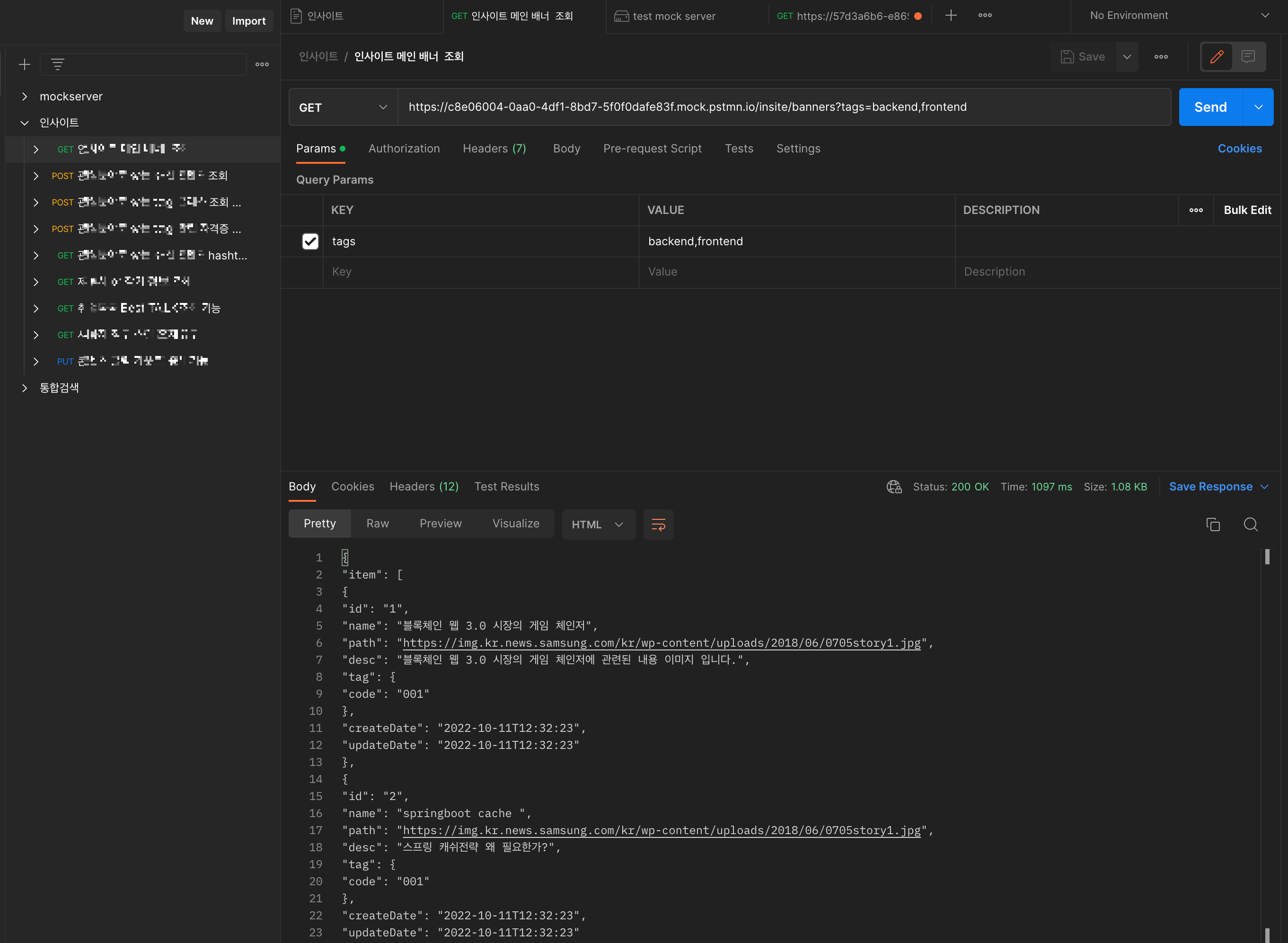Switch response view to Preview
Screen dimensions: 1288x943
click(x=441, y=524)
